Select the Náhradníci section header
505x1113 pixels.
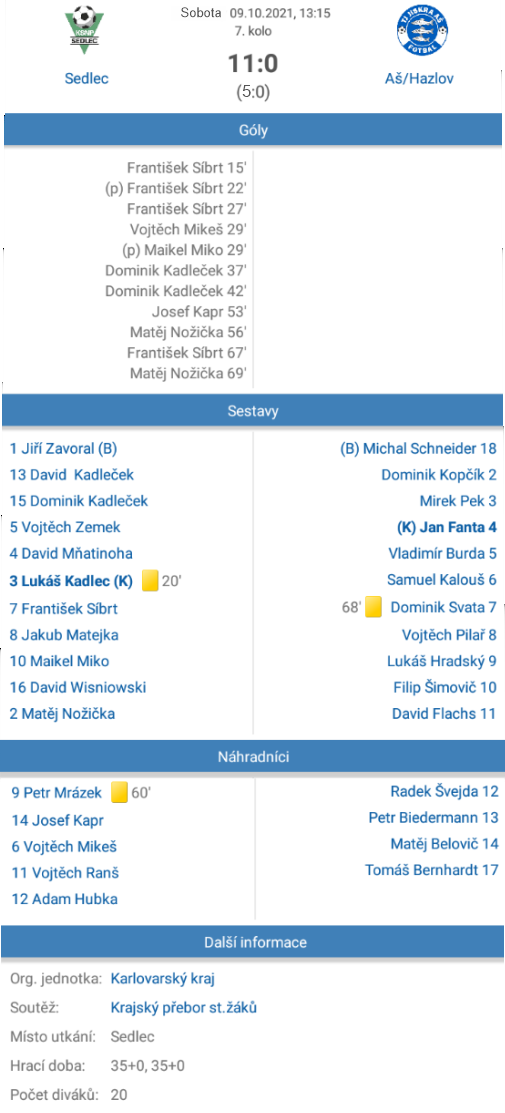pyautogui.click(x=253, y=757)
